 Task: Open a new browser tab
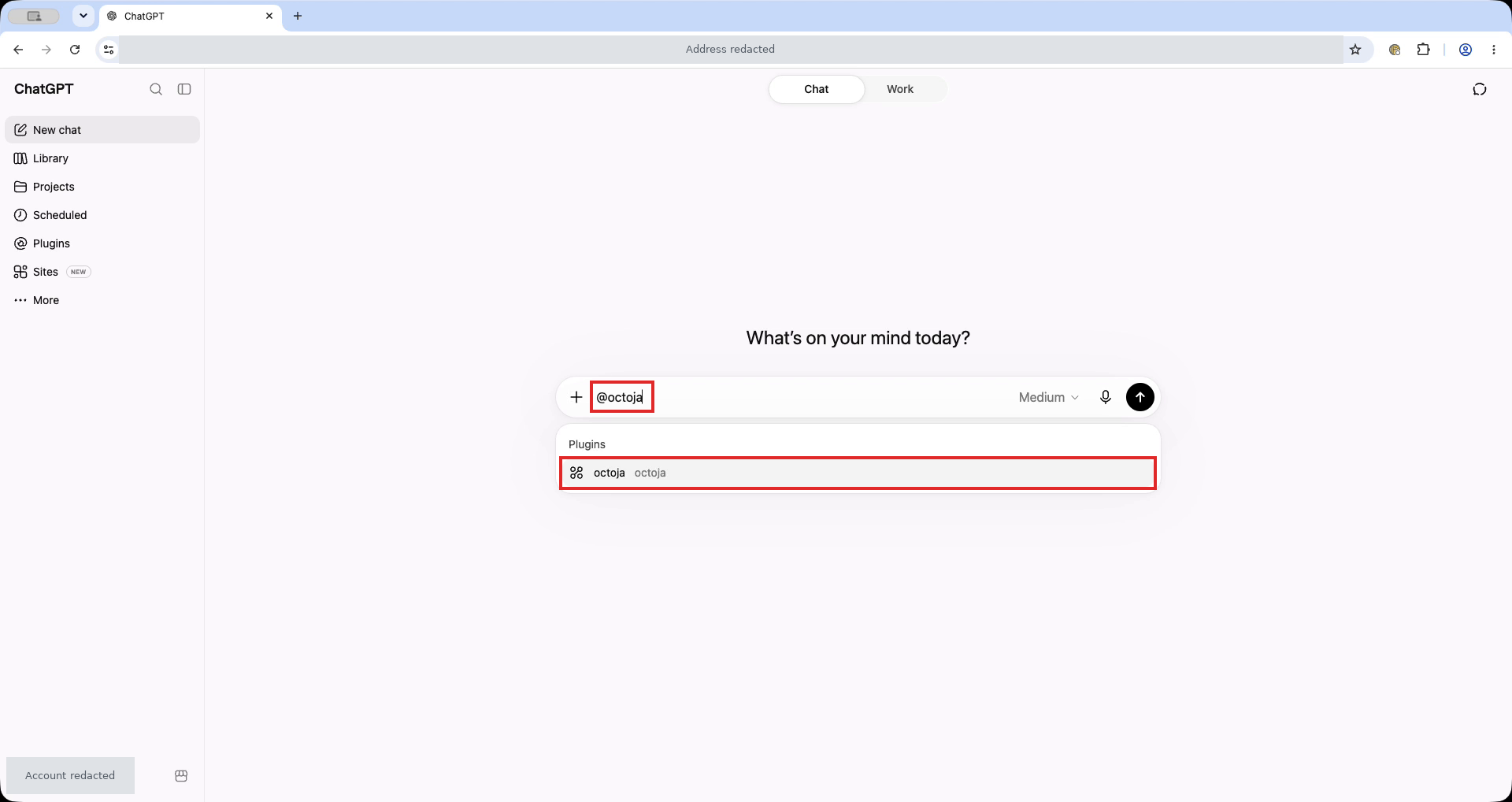298,16
